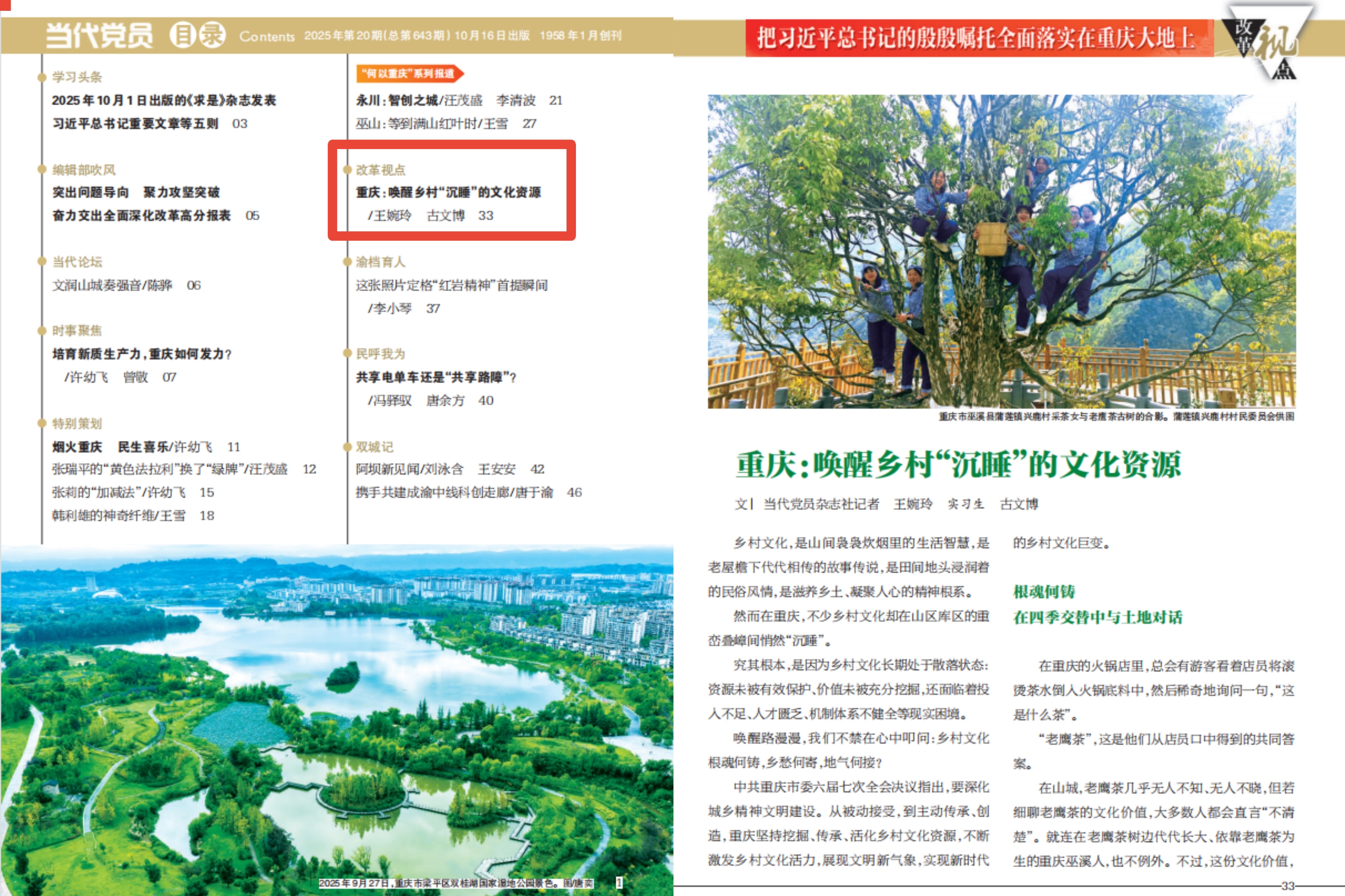Click the 目录 circular logo in header
Image resolution: width=1345 pixels, height=896 pixels.
click(x=197, y=35)
